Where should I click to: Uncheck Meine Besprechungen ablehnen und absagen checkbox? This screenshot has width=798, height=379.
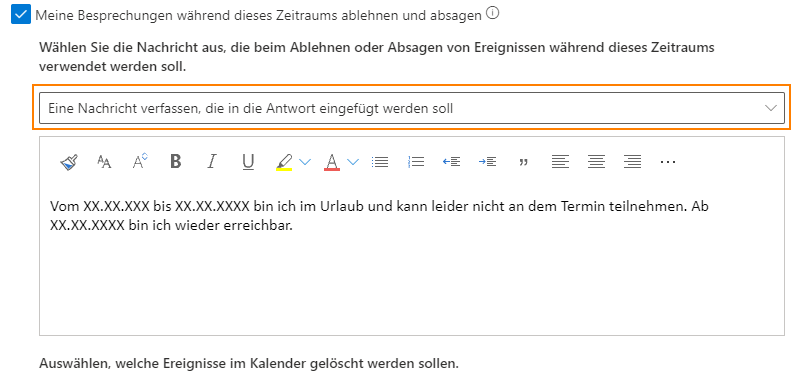pyautogui.click(x=21, y=15)
